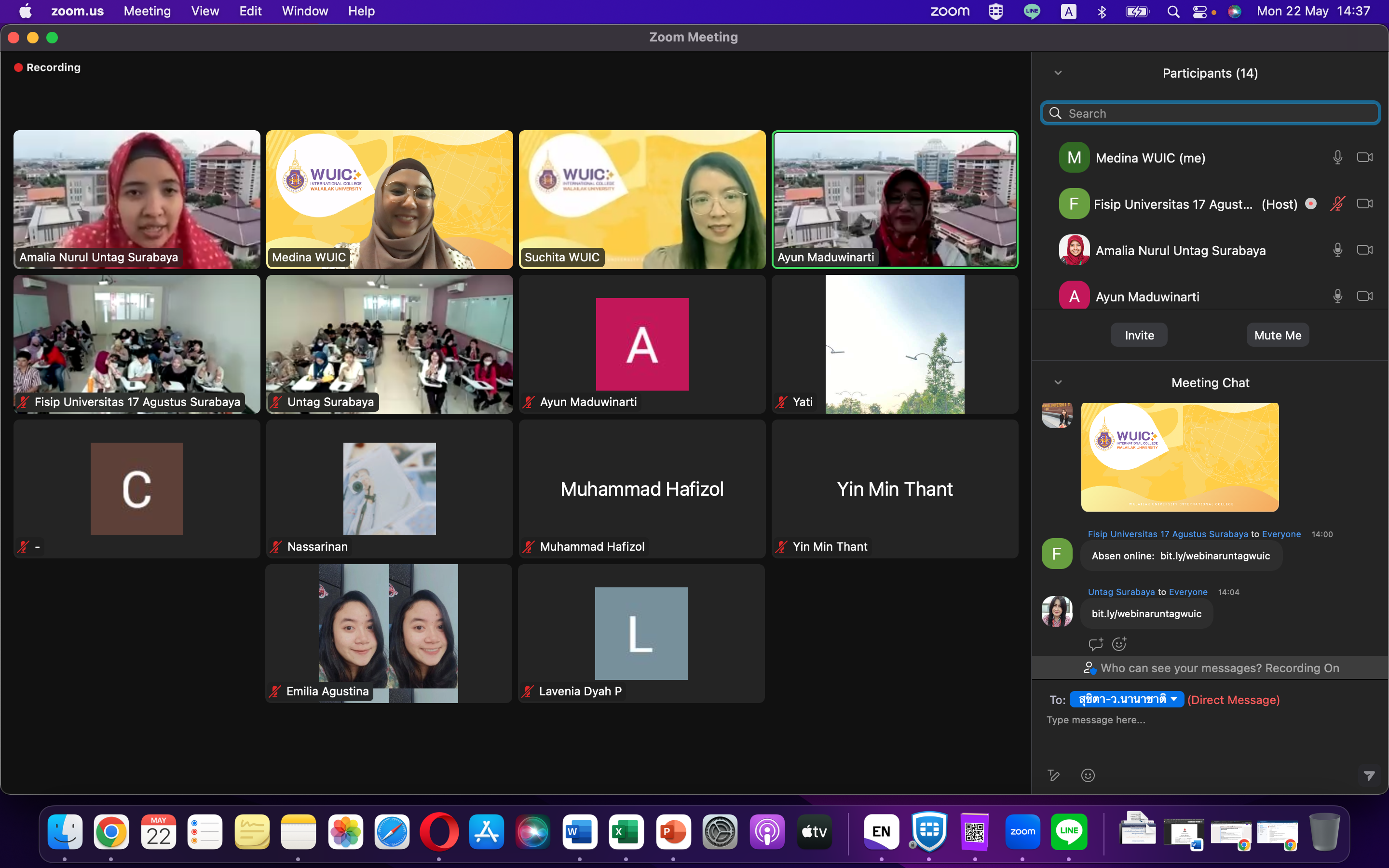
Task: Open the Window menu
Action: click(x=305, y=11)
